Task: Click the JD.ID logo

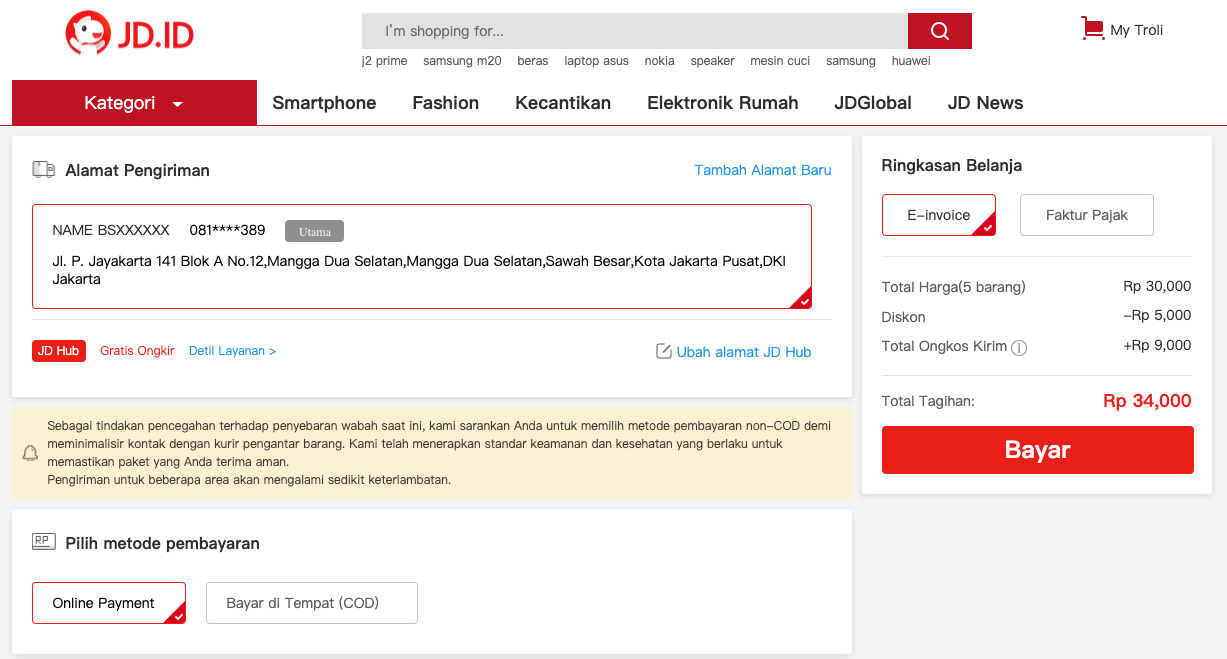Action: (x=129, y=34)
